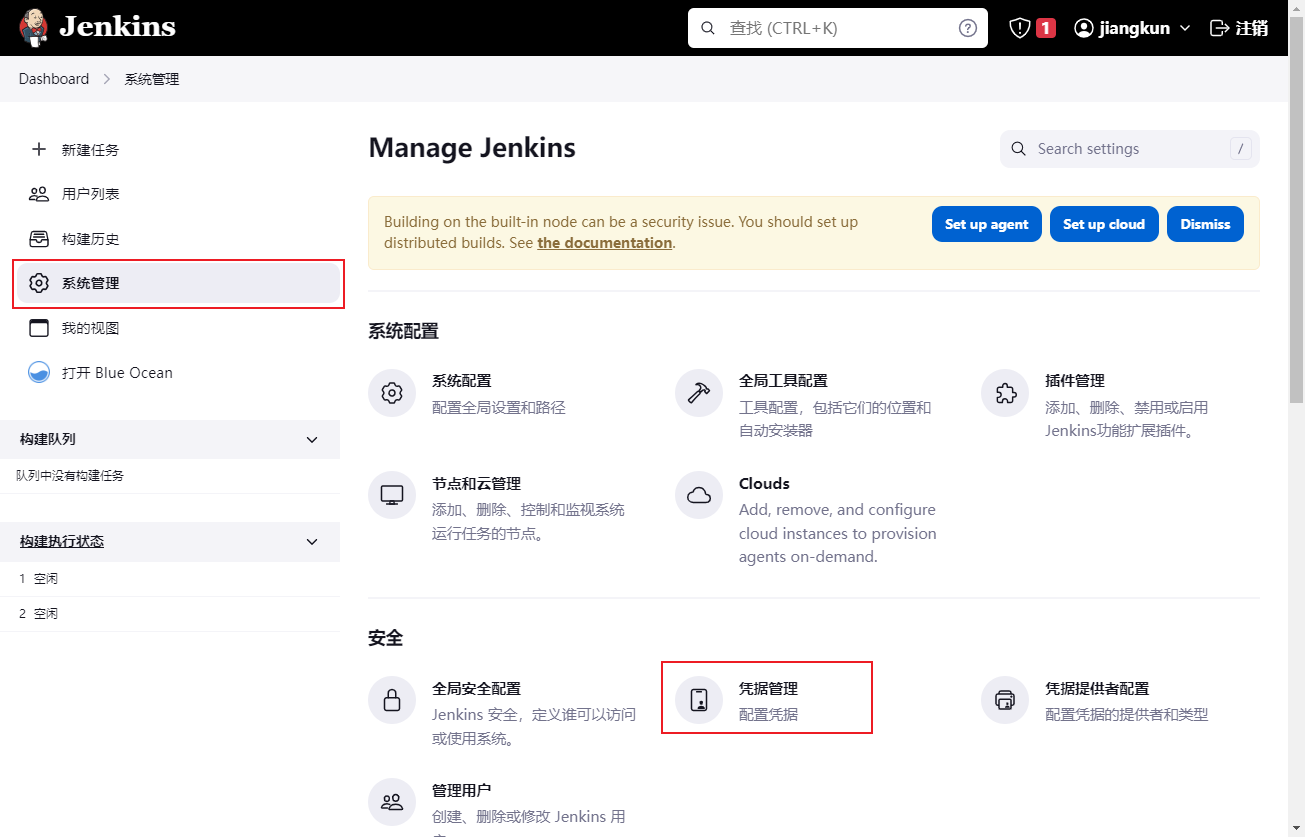Click the inbox icon beside 构建历史
1305x837 pixels.
[x=39, y=239]
